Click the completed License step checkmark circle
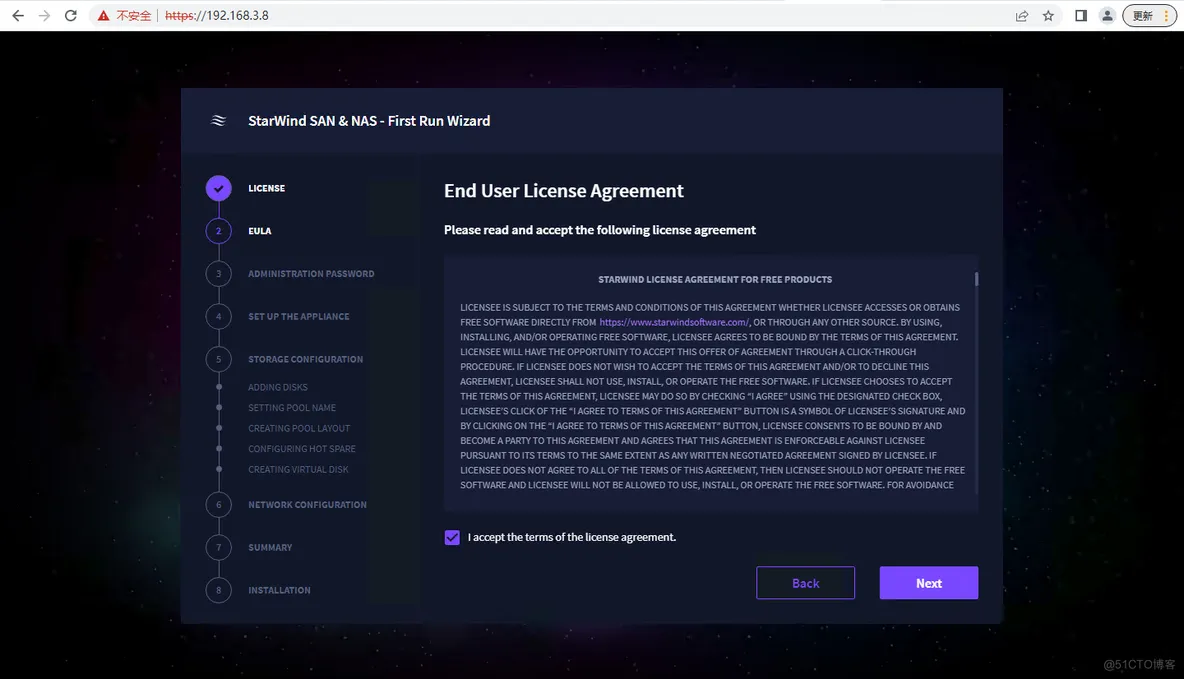This screenshot has width=1184, height=679. [218, 188]
